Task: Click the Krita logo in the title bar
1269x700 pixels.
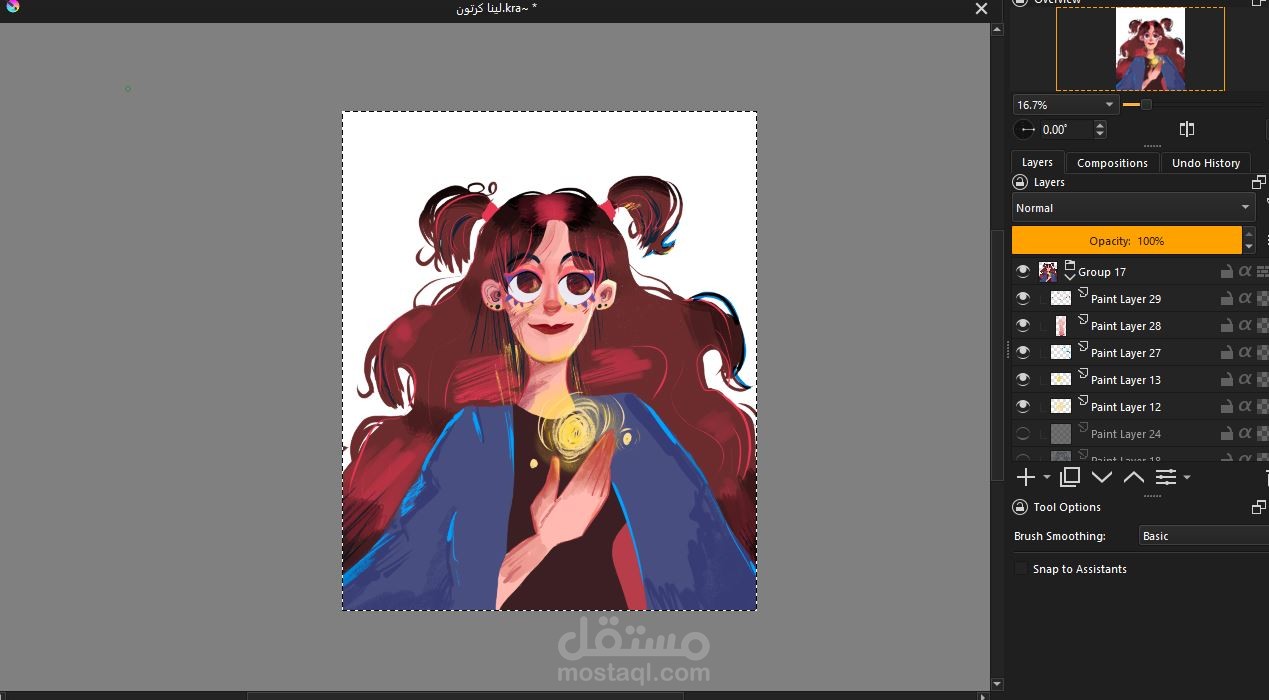Action: click(12, 7)
